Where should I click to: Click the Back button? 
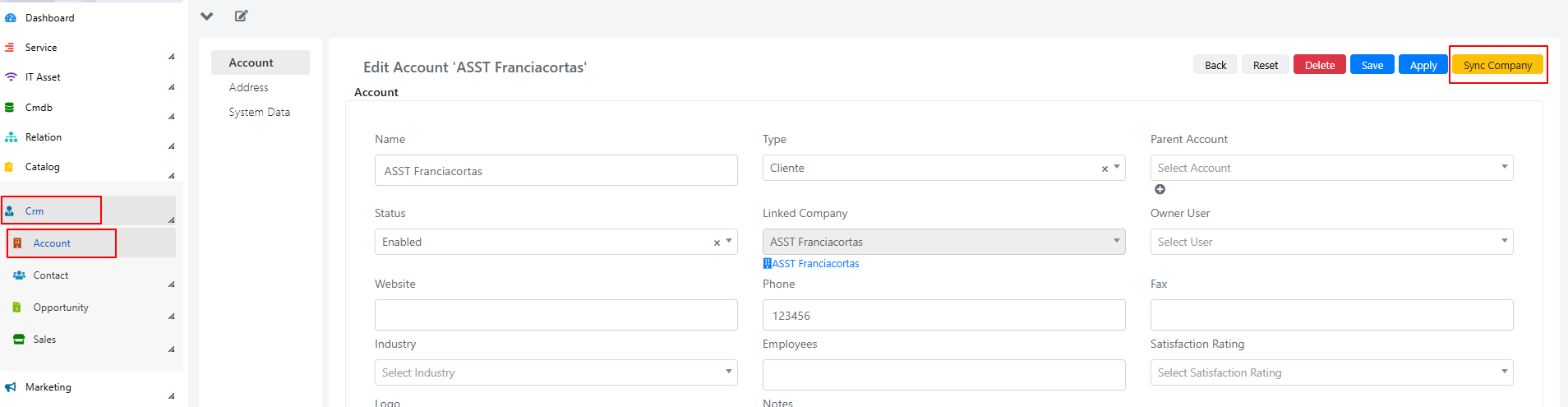pyautogui.click(x=1215, y=65)
